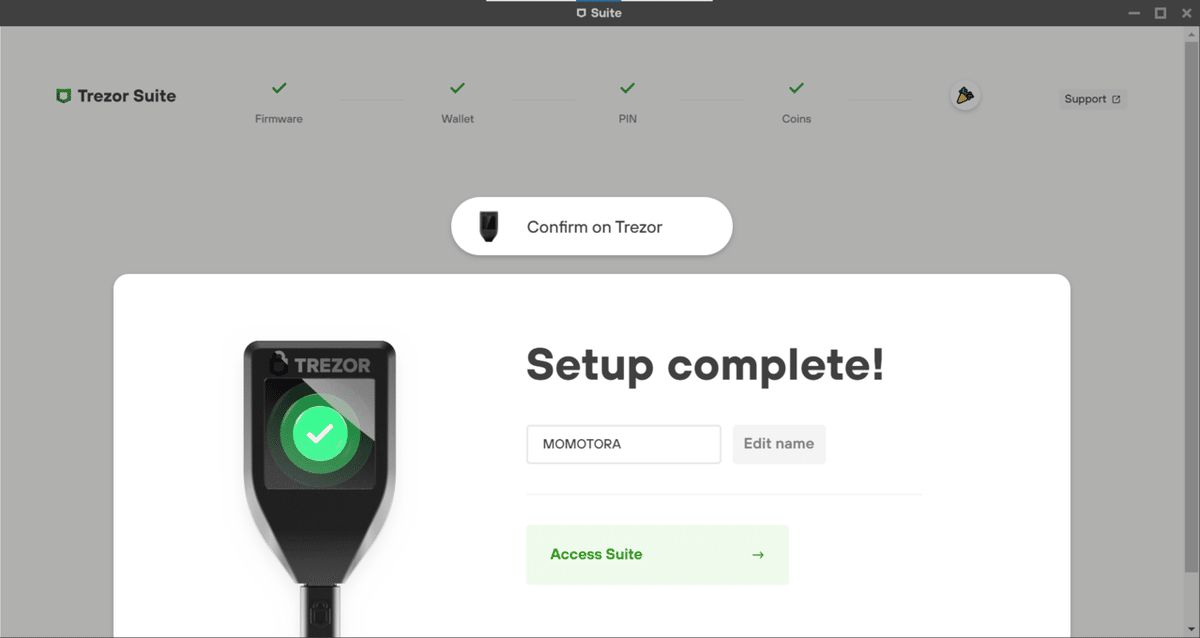Screen dimensions: 1200x638
Task: Click the external link icon beside Support
Action: tap(1116, 100)
